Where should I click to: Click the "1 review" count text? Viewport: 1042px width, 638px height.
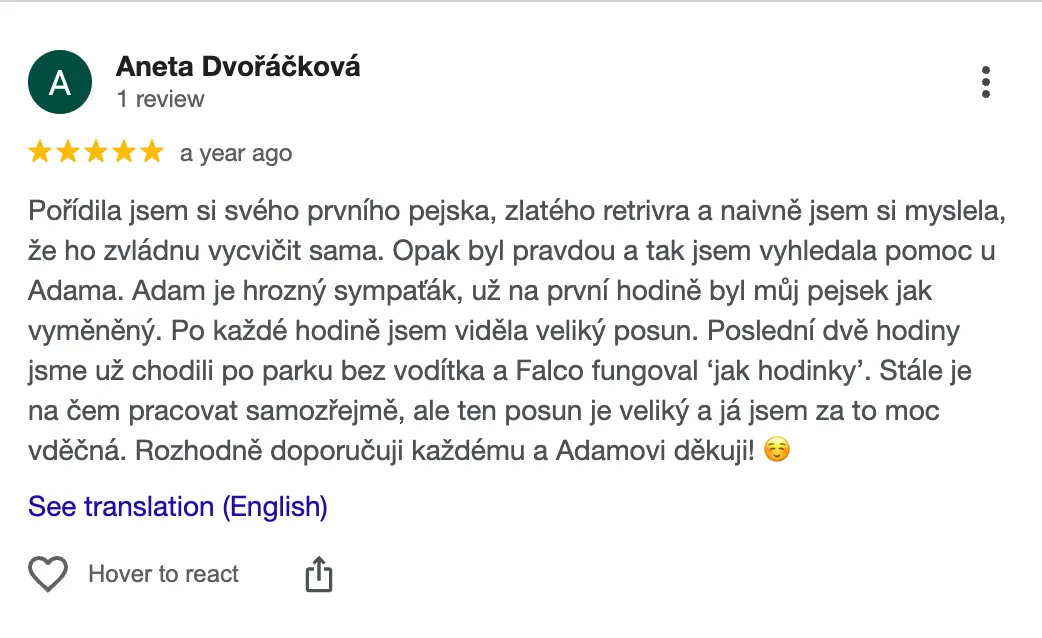pyautogui.click(x=160, y=99)
